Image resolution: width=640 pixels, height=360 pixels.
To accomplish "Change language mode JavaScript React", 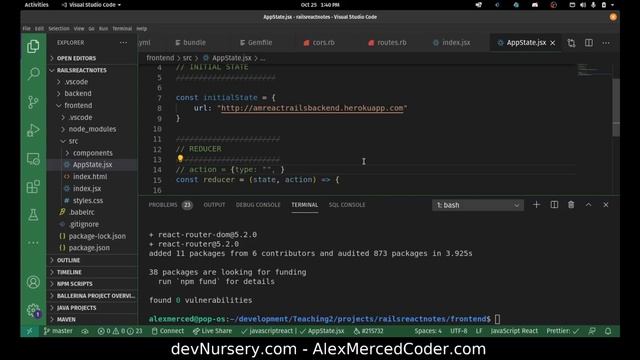I will [x=514, y=331].
